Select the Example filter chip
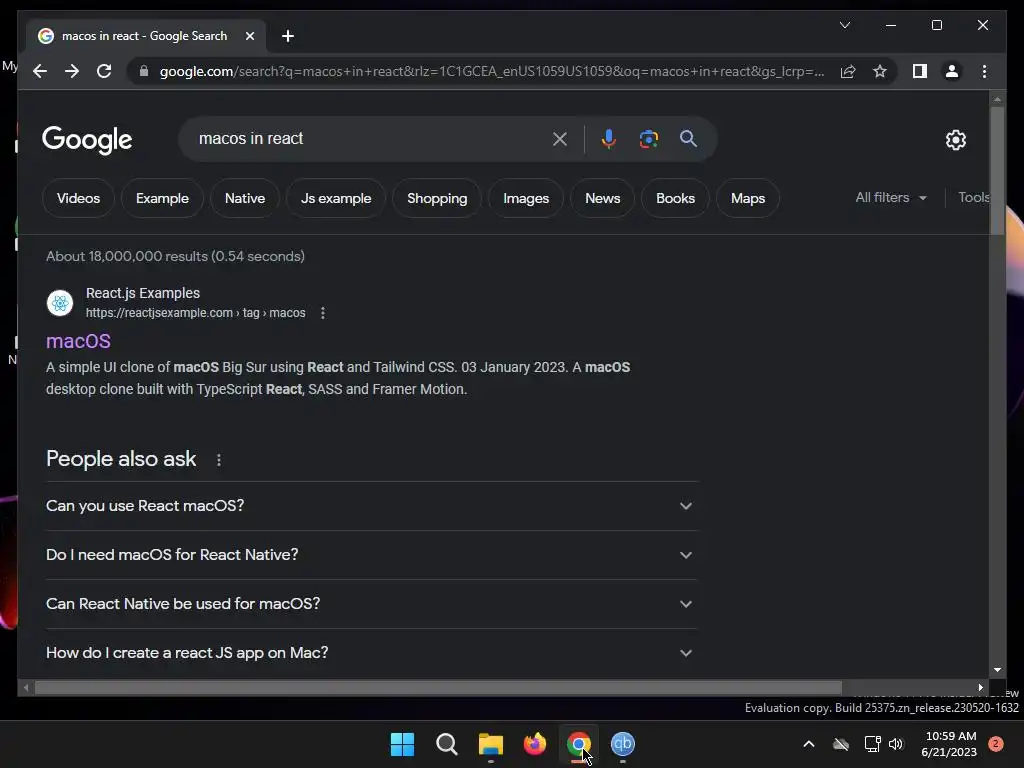Screen dimensions: 1024x768 pyautogui.click(x=162, y=199)
